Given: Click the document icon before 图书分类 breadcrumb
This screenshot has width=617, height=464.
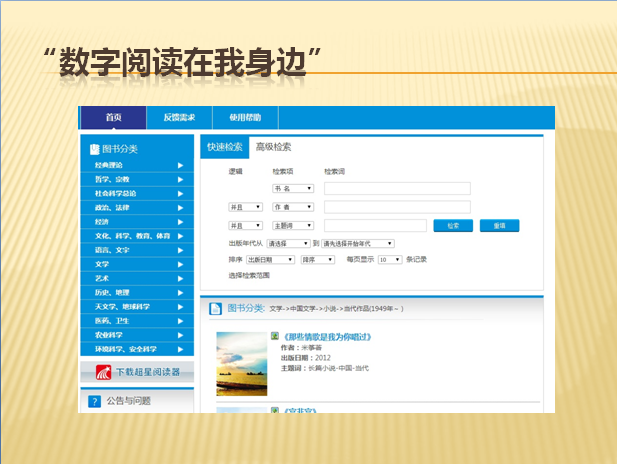Looking at the screenshot, I should tap(216, 308).
